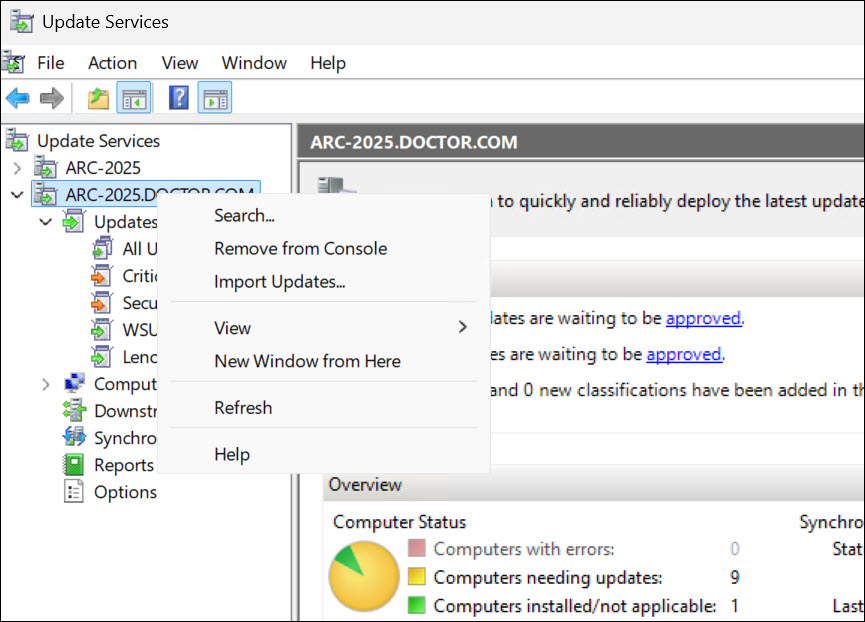Select Remove from Console menu entry
Screen dimensions: 865x622
pos(300,249)
